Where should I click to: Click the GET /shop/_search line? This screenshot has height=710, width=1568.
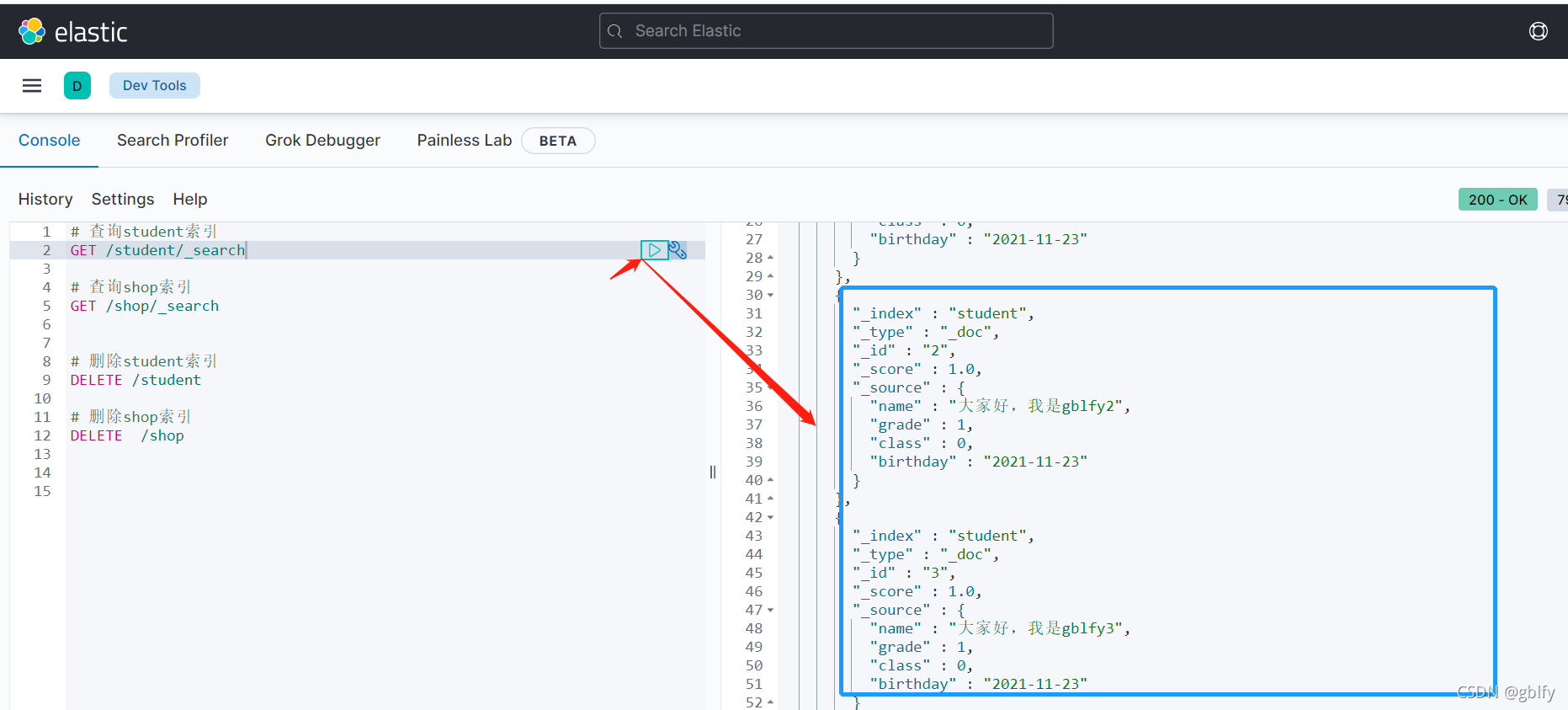click(145, 306)
